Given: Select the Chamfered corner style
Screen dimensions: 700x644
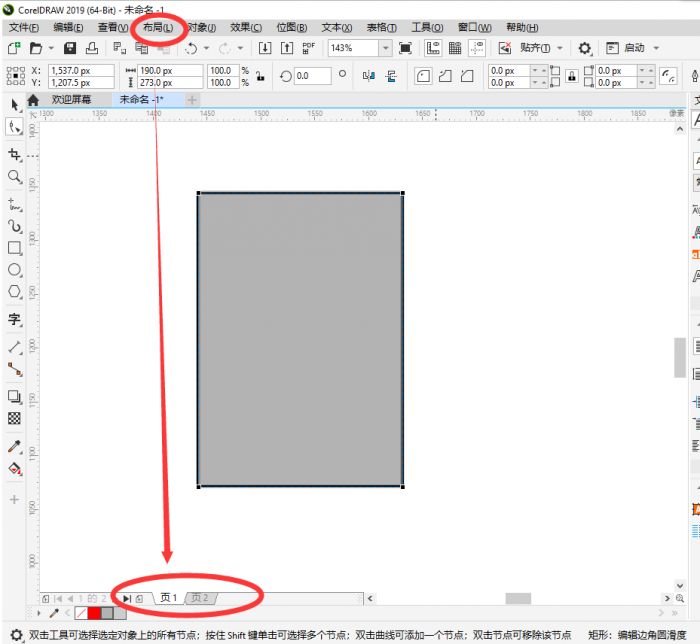Looking at the screenshot, I should click(467, 76).
